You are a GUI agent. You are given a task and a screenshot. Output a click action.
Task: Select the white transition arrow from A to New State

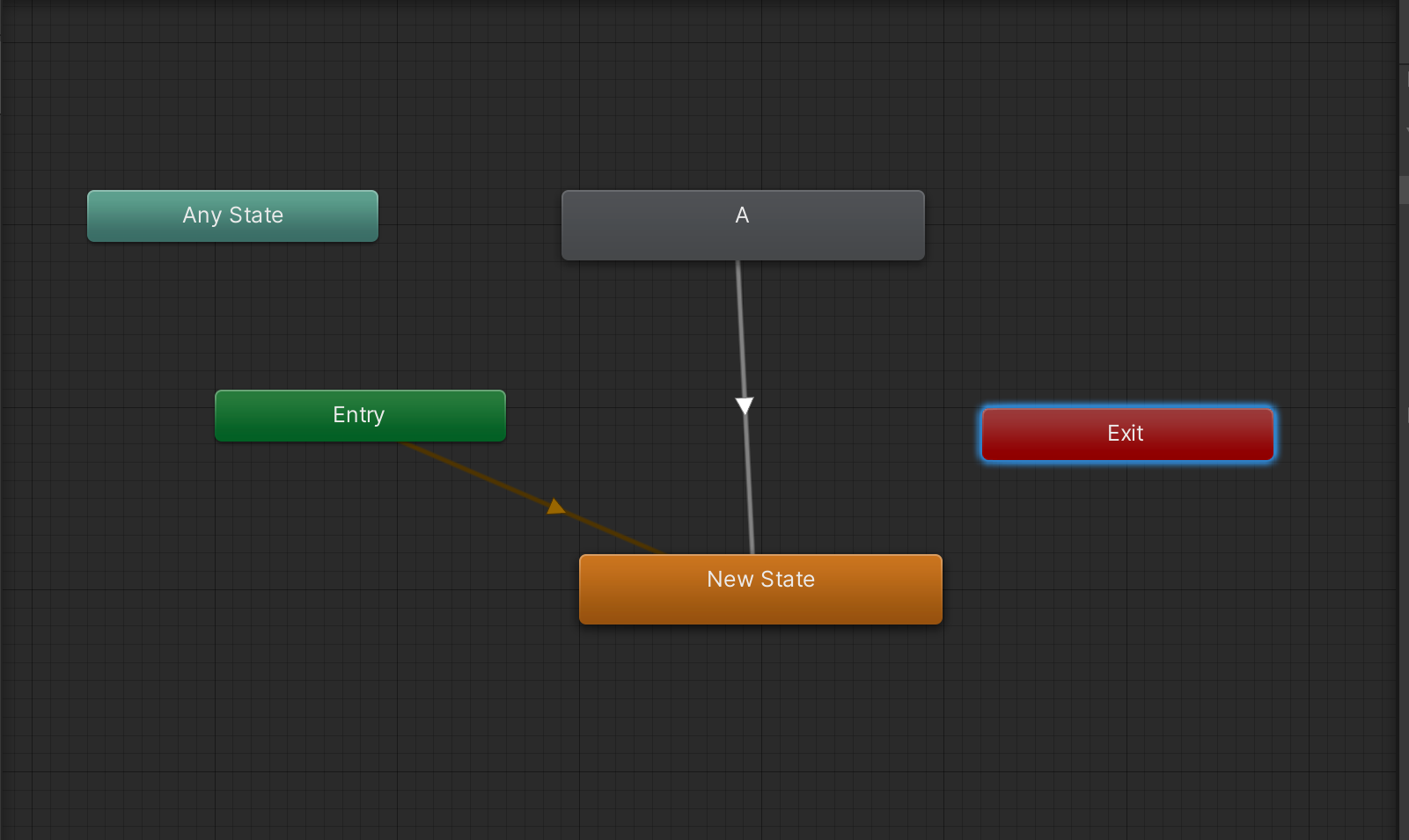pos(745,405)
